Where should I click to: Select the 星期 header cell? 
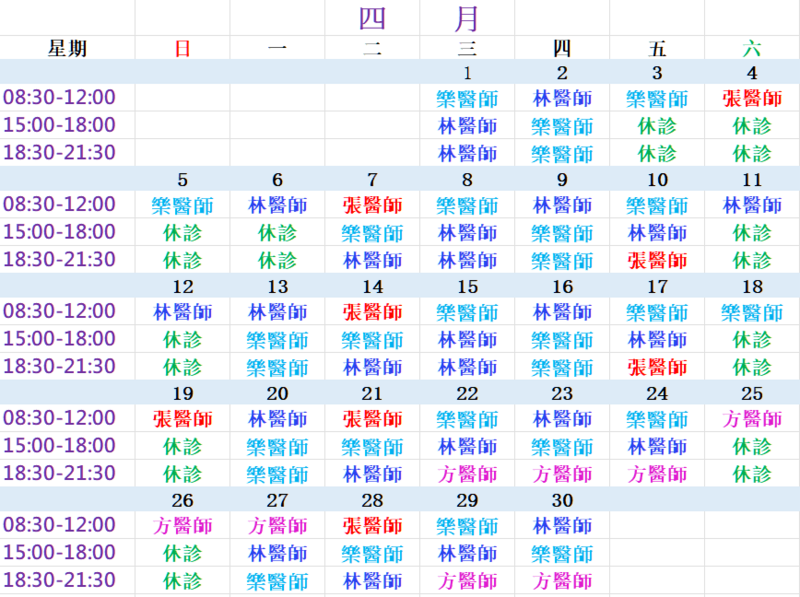pyautogui.click(x=68, y=48)
